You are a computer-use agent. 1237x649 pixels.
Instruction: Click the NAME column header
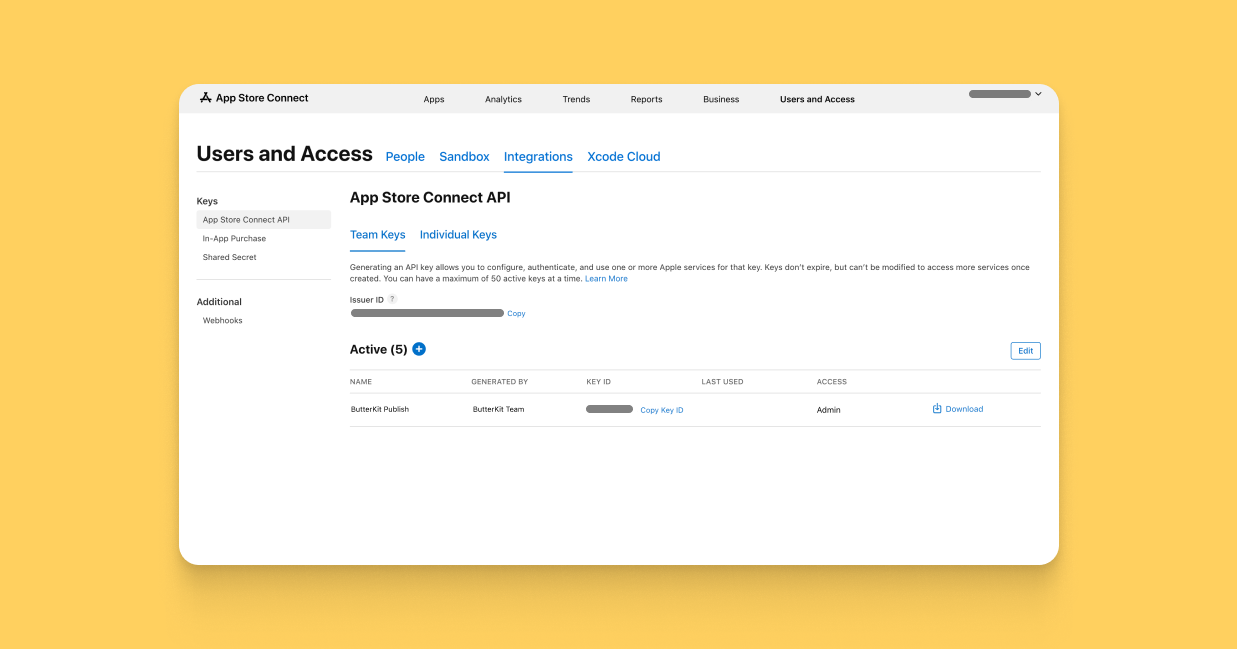pyautogui.click(x=361, y=381)
